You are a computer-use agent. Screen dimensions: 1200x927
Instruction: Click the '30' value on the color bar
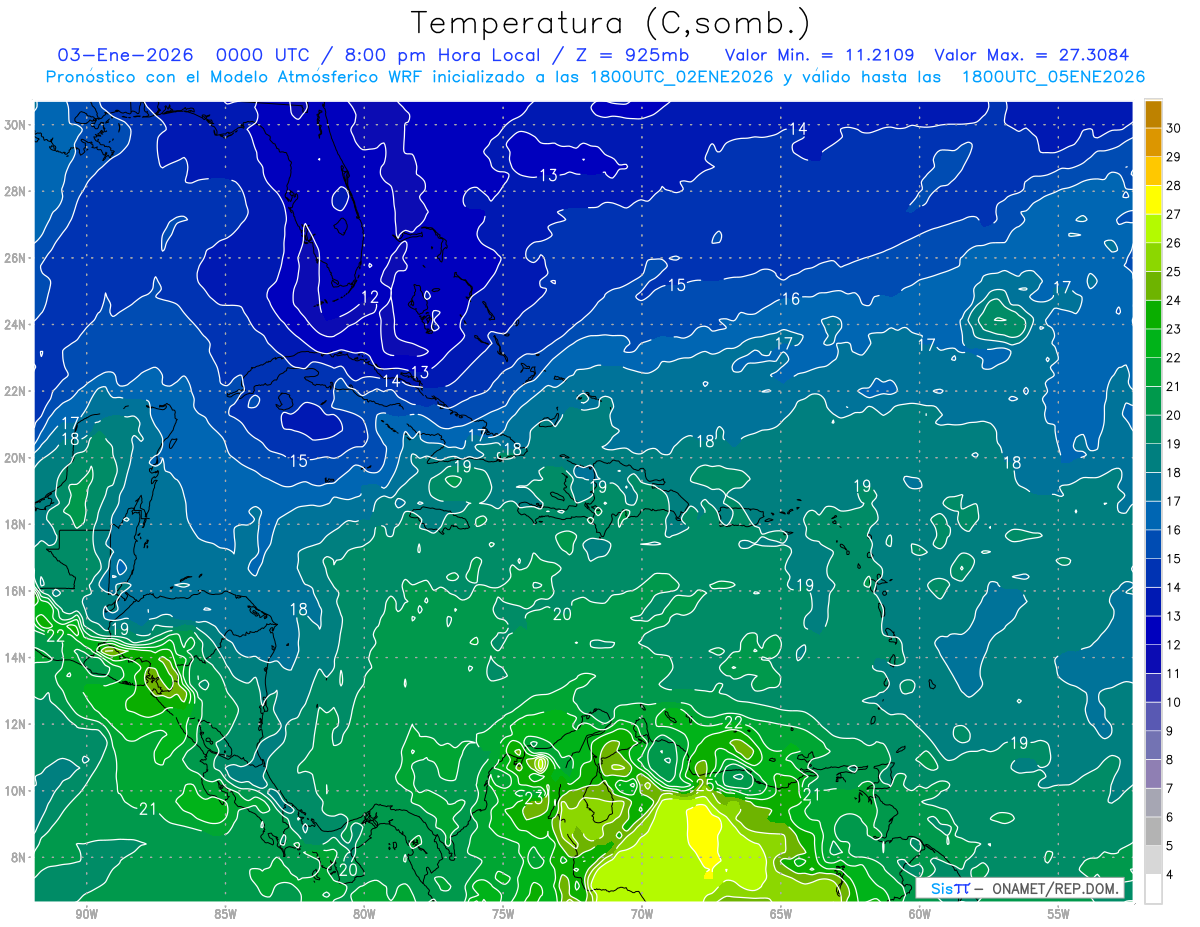click(x=1174, y=128)
